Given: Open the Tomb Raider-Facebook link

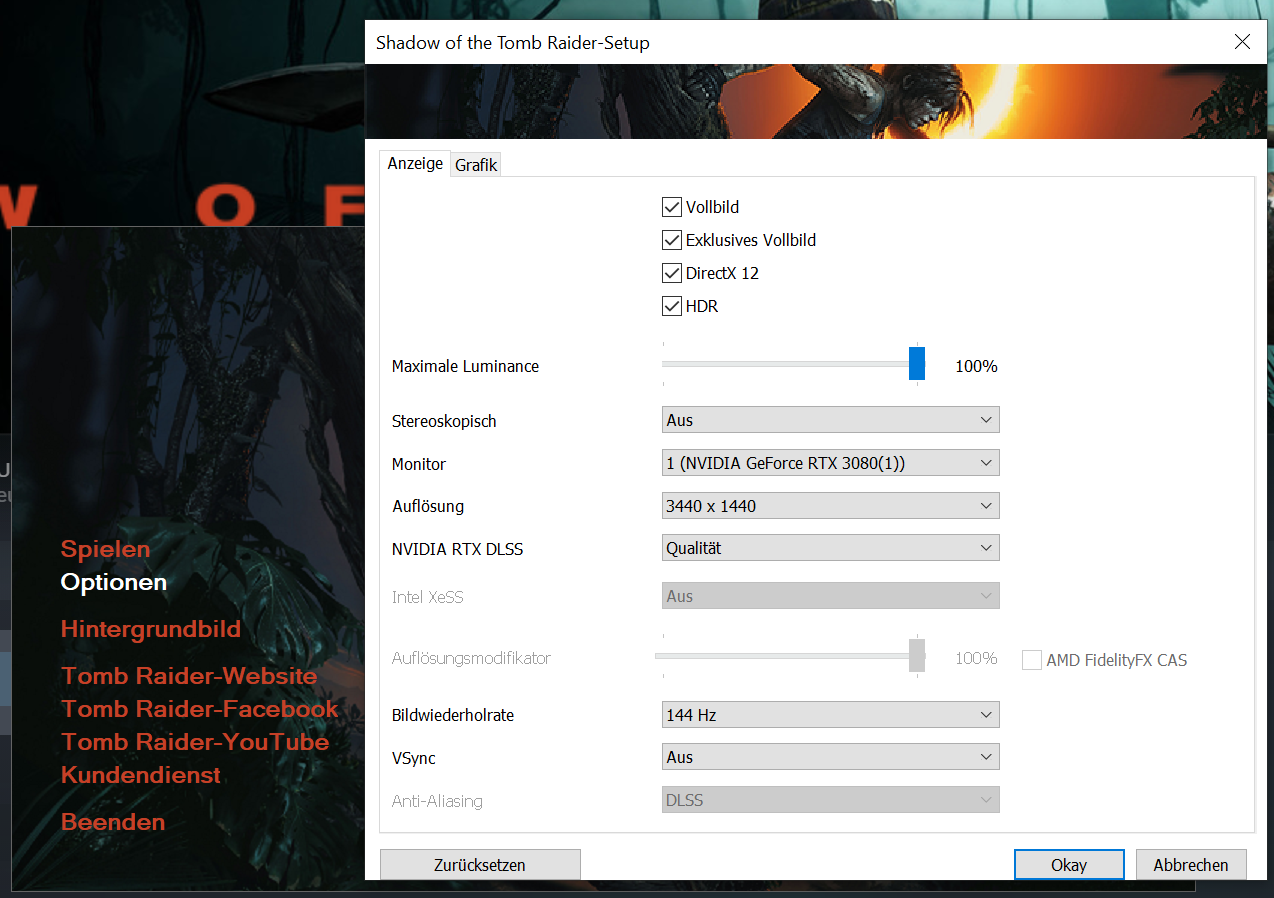Looking at the screenshot, I should [x=200, y=709].
